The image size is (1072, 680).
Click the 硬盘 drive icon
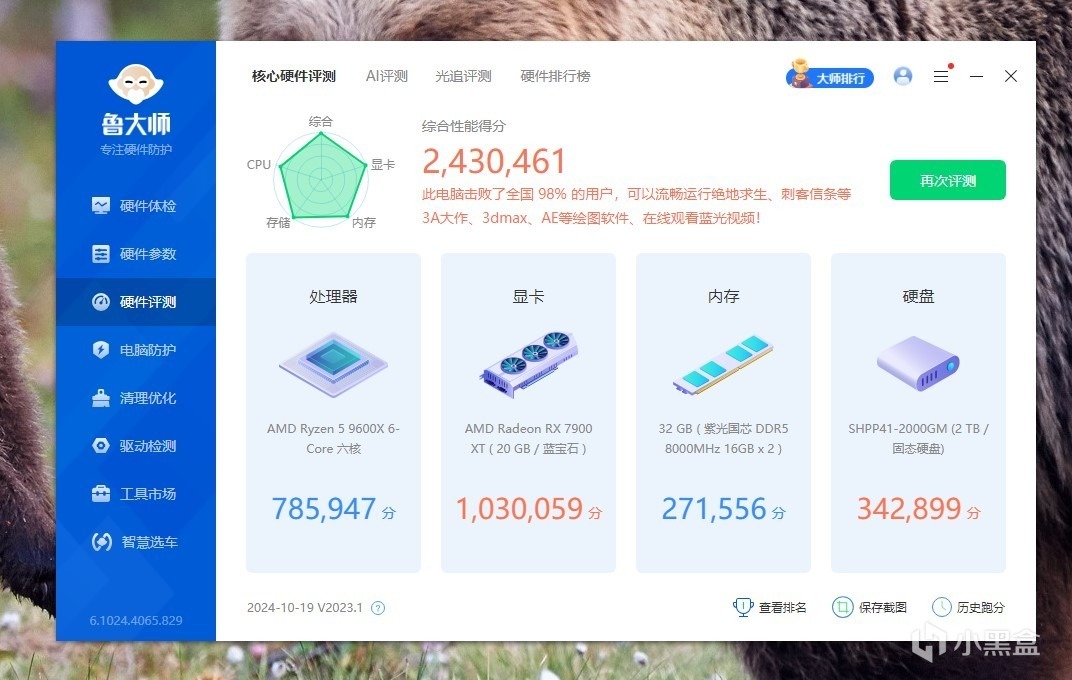(x=918, y=363)
